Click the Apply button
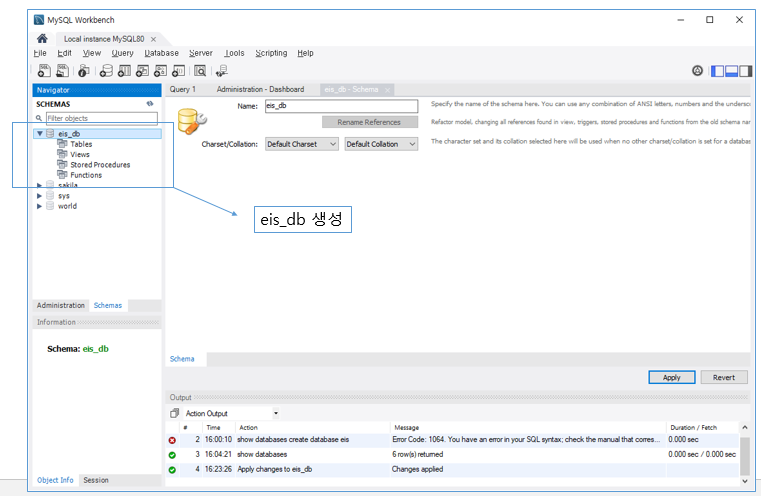This screenshot has width=761, height=496. click(672, 378)
